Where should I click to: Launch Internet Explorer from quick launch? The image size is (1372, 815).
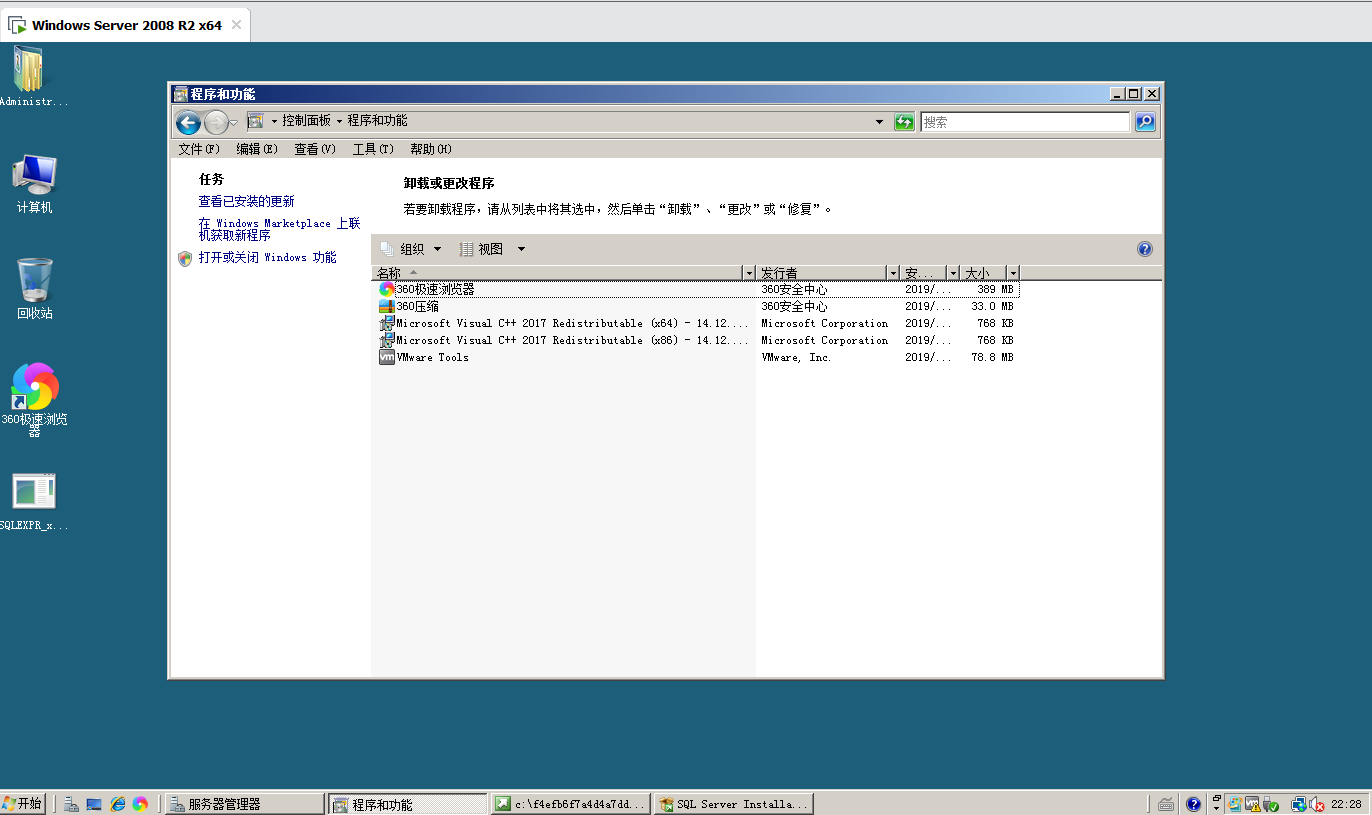[118, 804]
